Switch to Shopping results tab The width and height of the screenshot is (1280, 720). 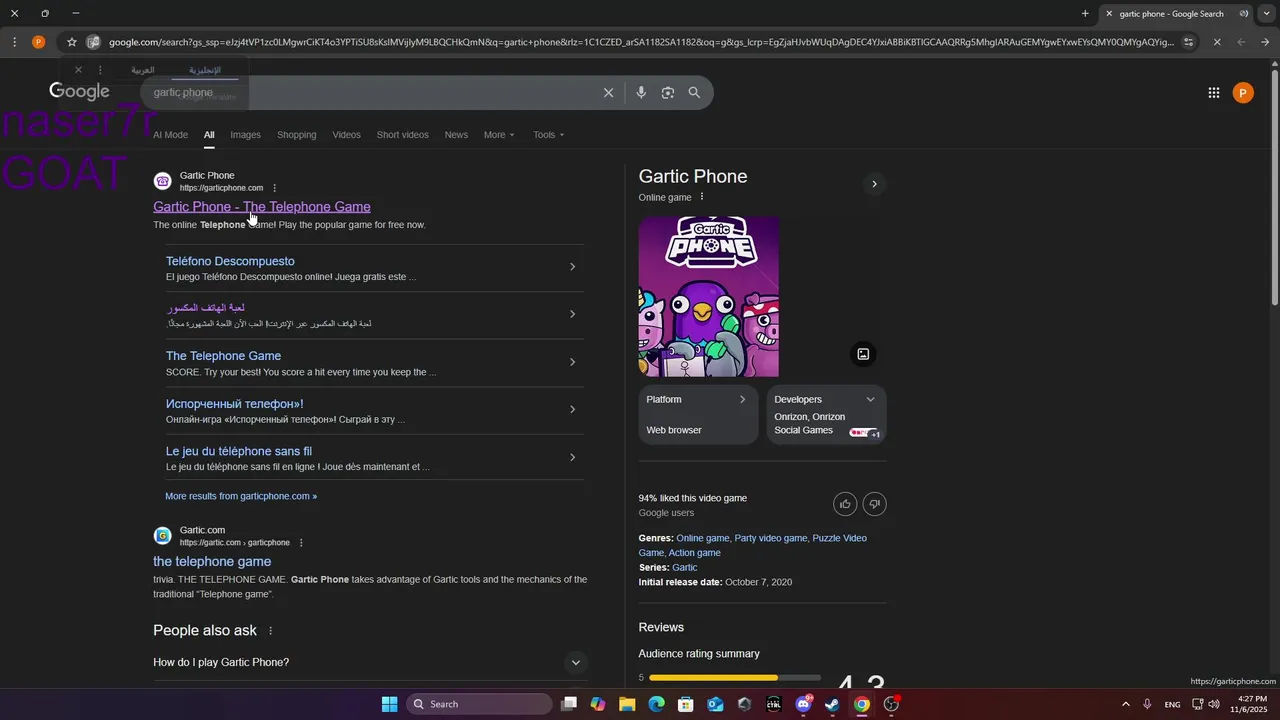coord(296,135)
